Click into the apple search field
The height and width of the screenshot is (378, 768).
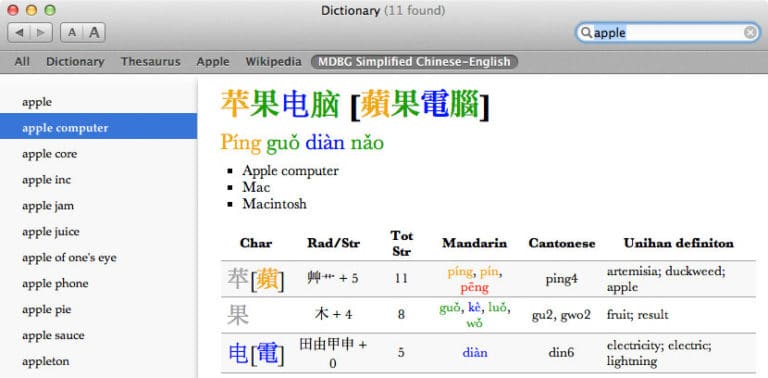(667, 32)
